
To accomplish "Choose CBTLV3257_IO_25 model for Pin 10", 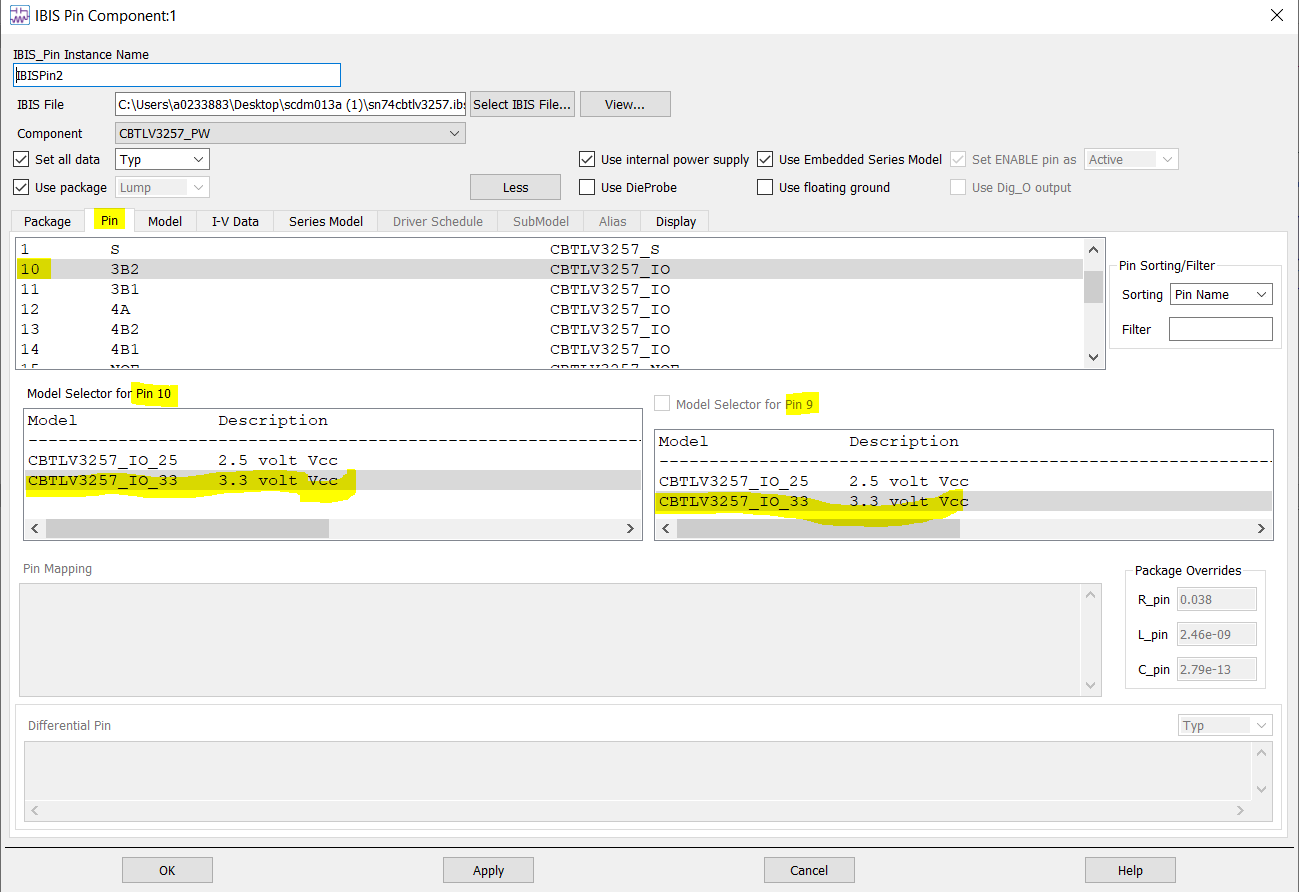I will [x=332, y=460].
